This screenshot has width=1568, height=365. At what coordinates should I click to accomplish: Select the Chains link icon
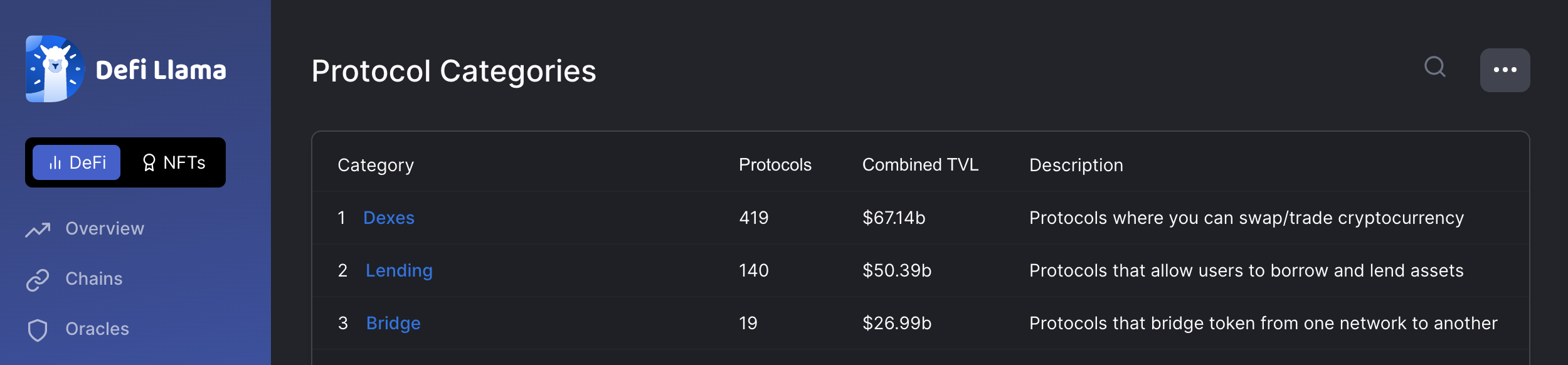coord(38,280)
